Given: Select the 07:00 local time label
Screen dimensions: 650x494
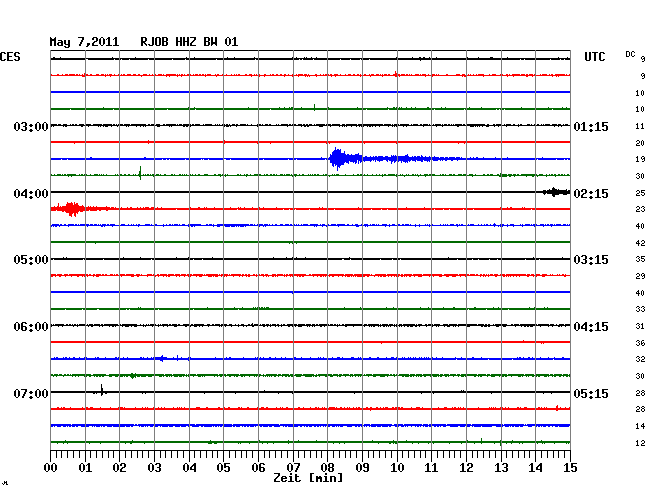Looking at the screenshot, I should tap(31, 393).
